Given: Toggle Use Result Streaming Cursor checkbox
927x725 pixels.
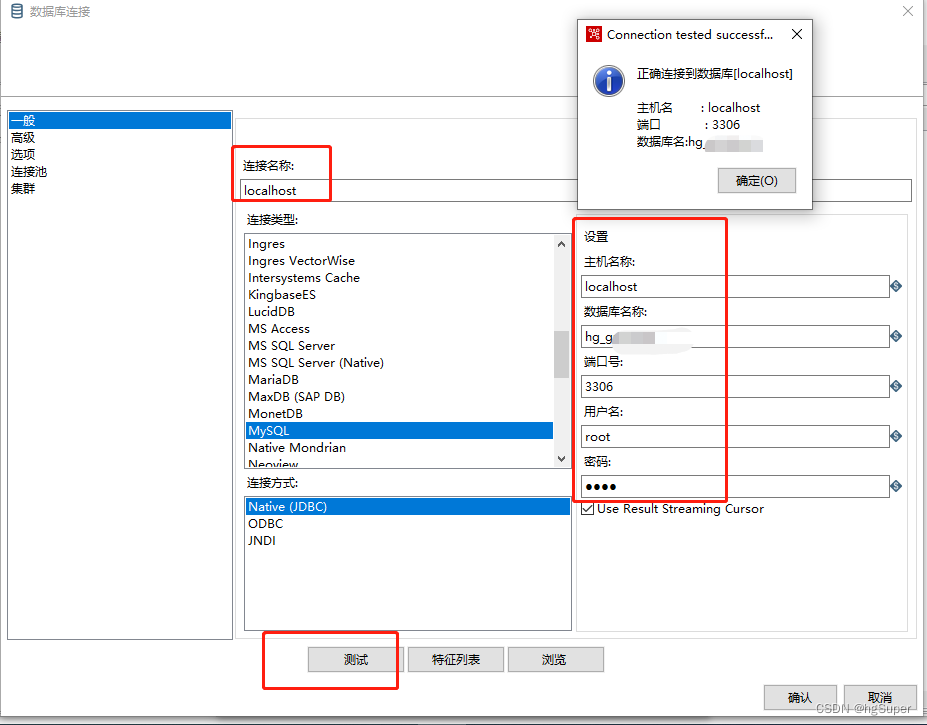Looking at the screenshot, I should pos(587,508).
